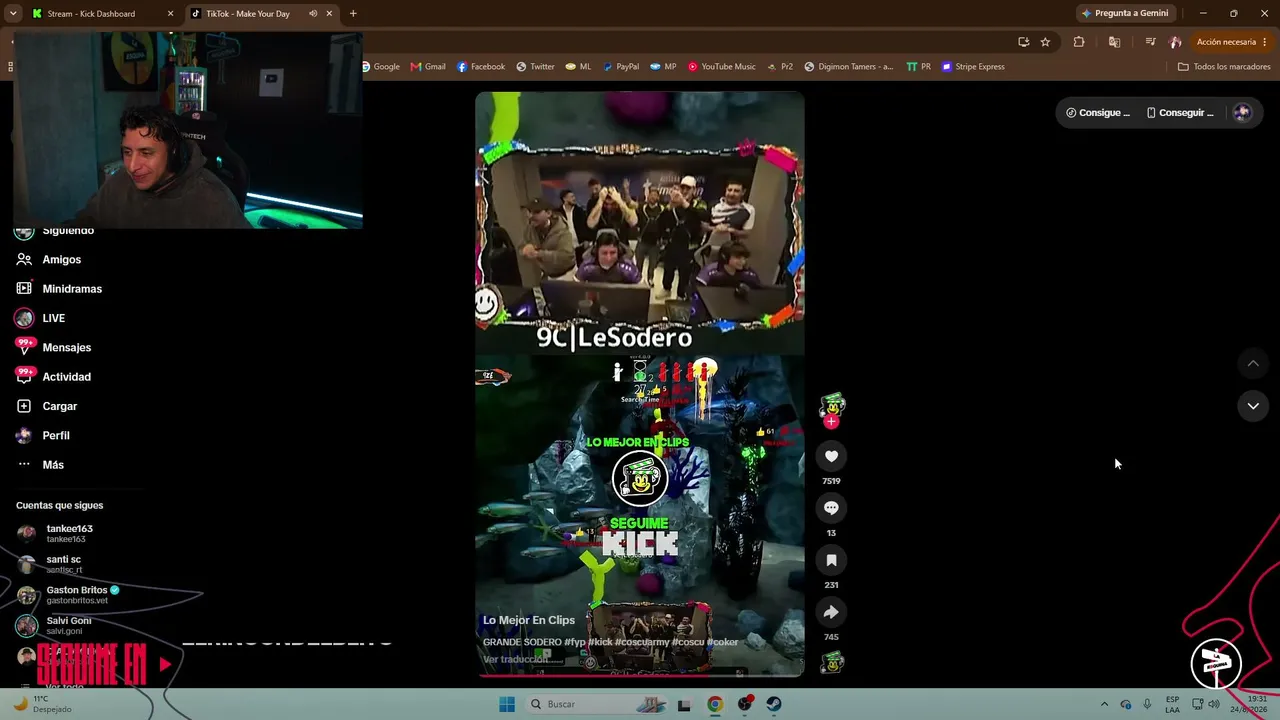This screenshot has height=720, width=1280.
Task: Open the TikTok profile avatar at top right
Action: [1242, 113]
